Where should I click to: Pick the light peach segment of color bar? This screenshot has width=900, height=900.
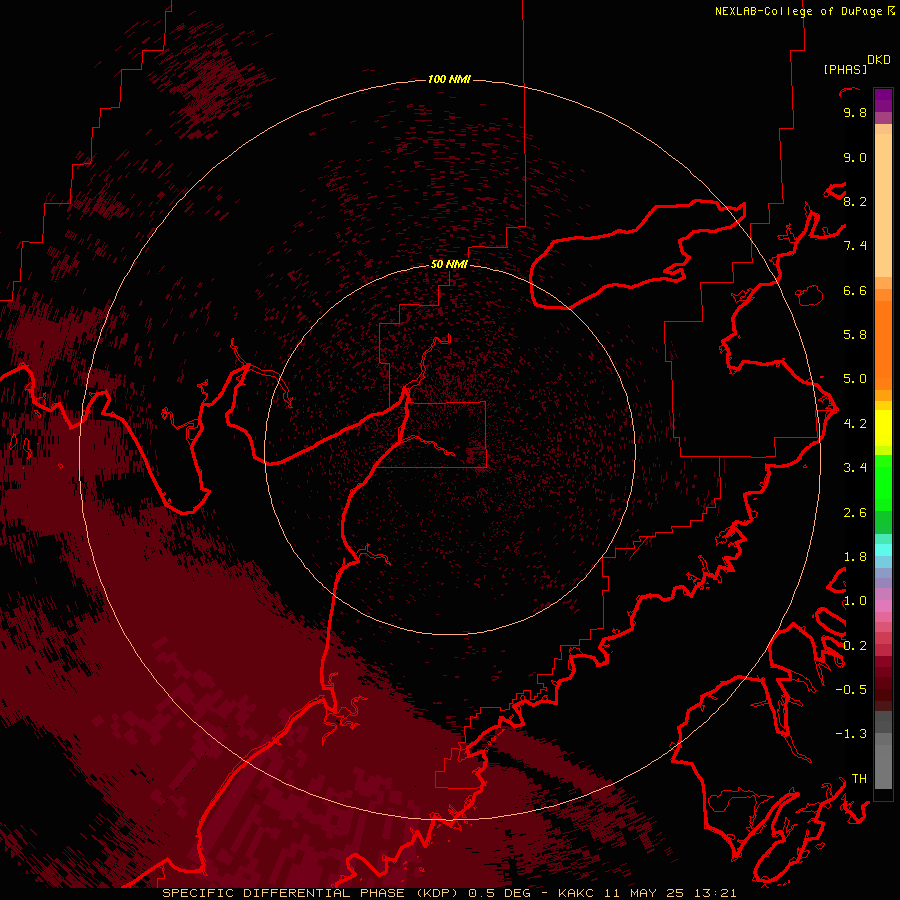pos(883,205)
